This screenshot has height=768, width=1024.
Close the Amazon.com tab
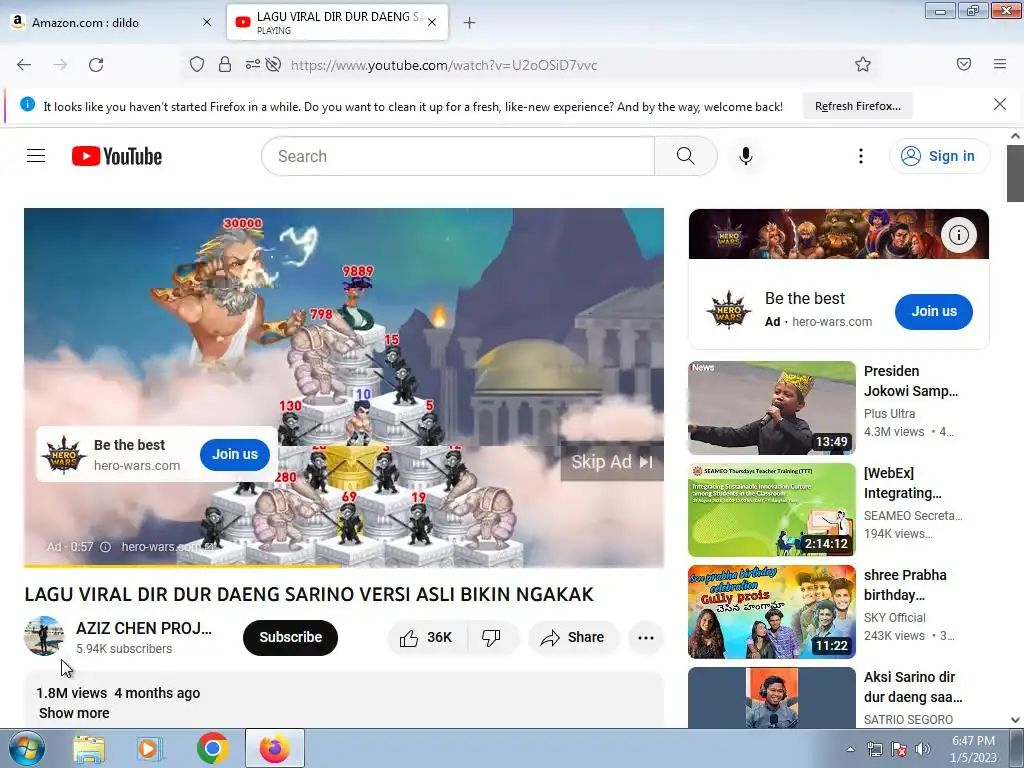(207, 22)
